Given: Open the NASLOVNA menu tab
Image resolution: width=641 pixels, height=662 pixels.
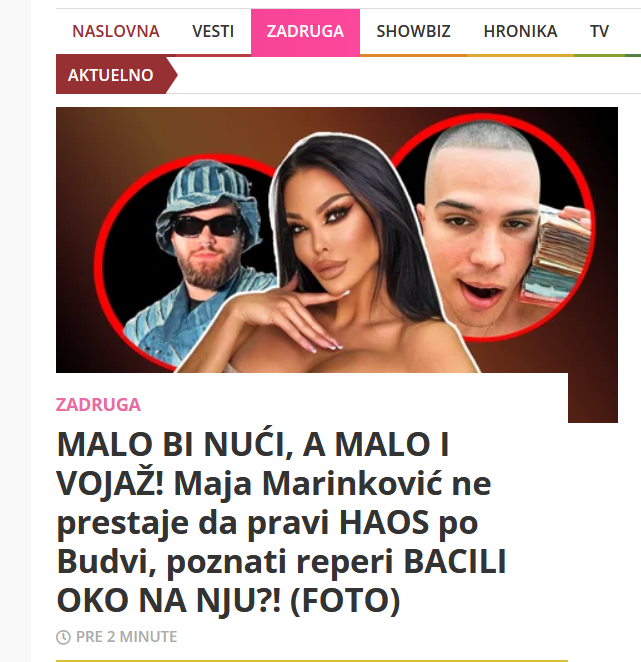Looking at the screenshot, I should click(x=116, y=31).
